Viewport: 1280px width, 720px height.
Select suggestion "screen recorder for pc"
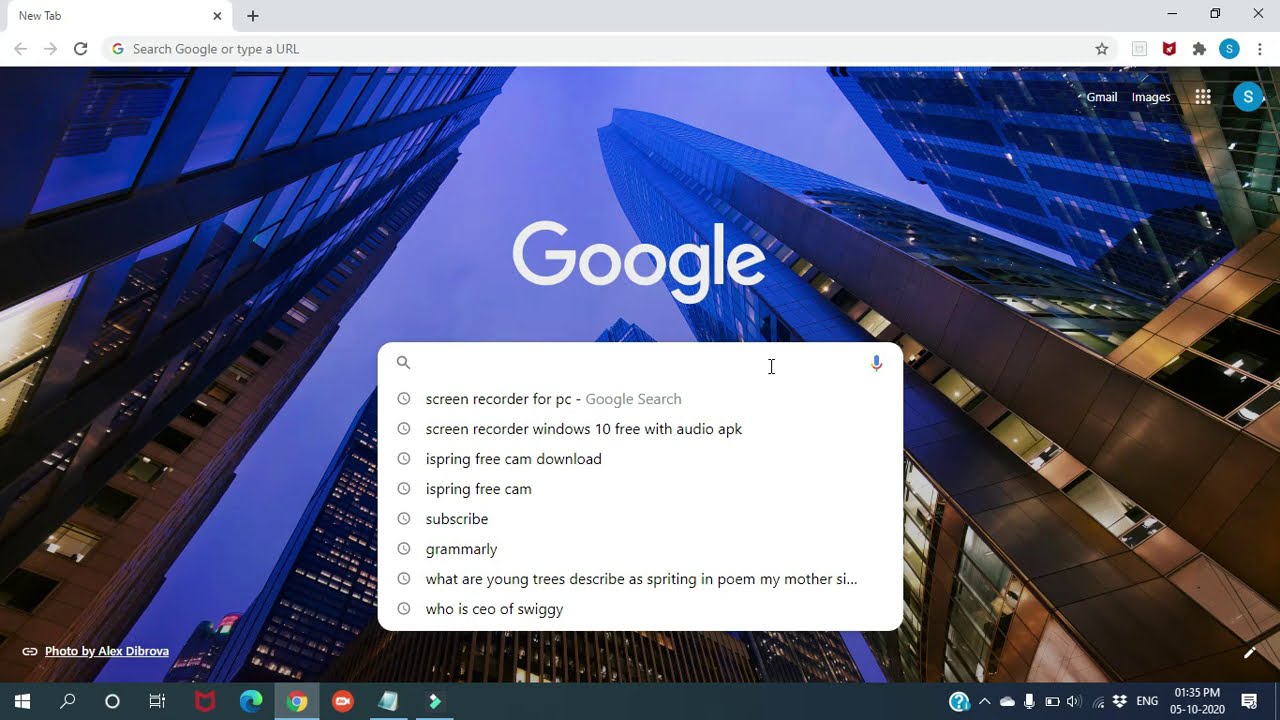tap(640, 399)
